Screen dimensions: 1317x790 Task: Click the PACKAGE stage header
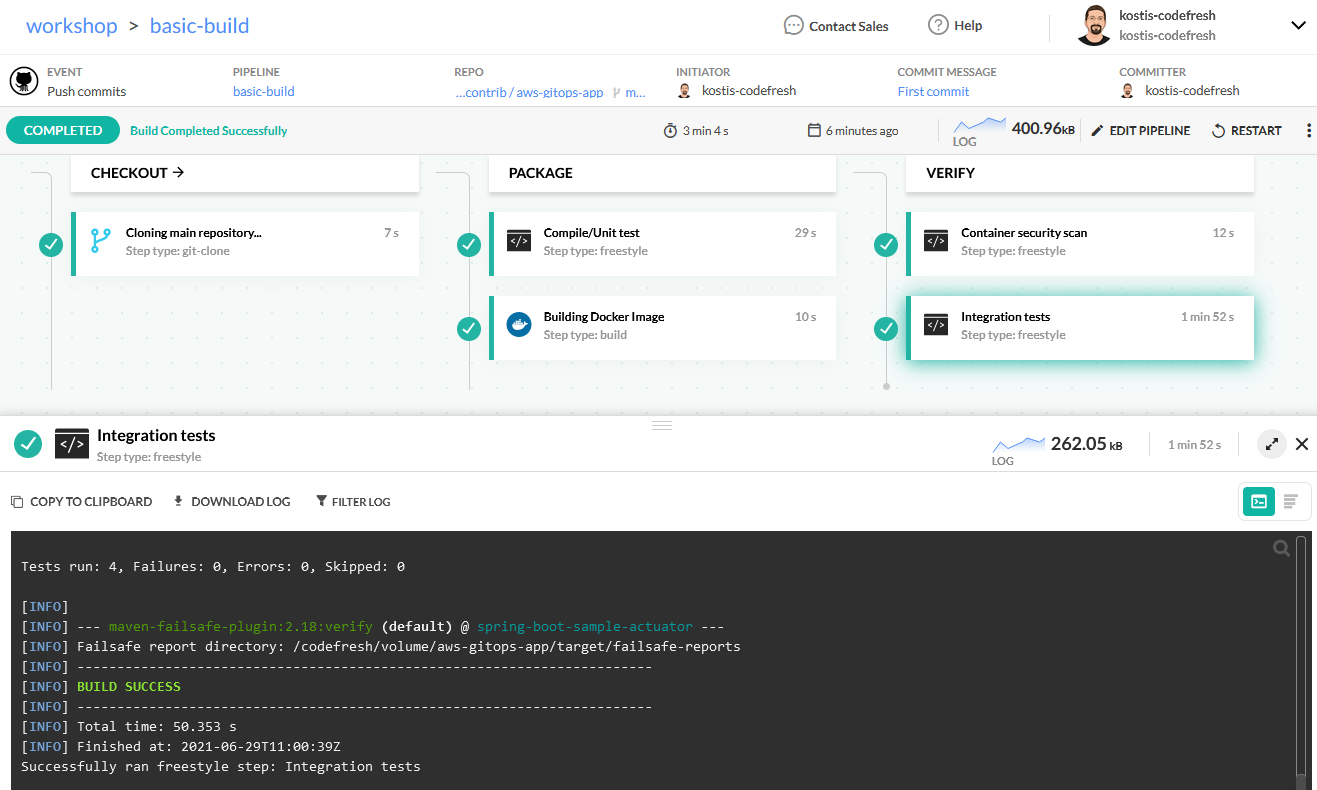[662, 173]
